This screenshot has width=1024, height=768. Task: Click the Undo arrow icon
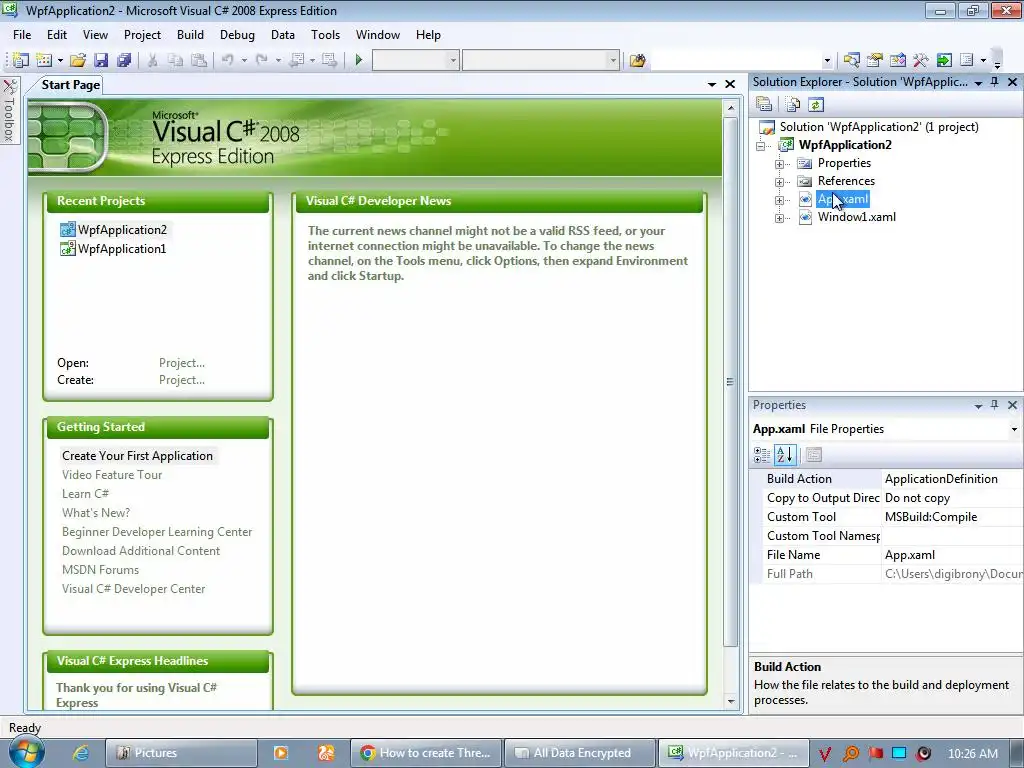pos(227,60)
